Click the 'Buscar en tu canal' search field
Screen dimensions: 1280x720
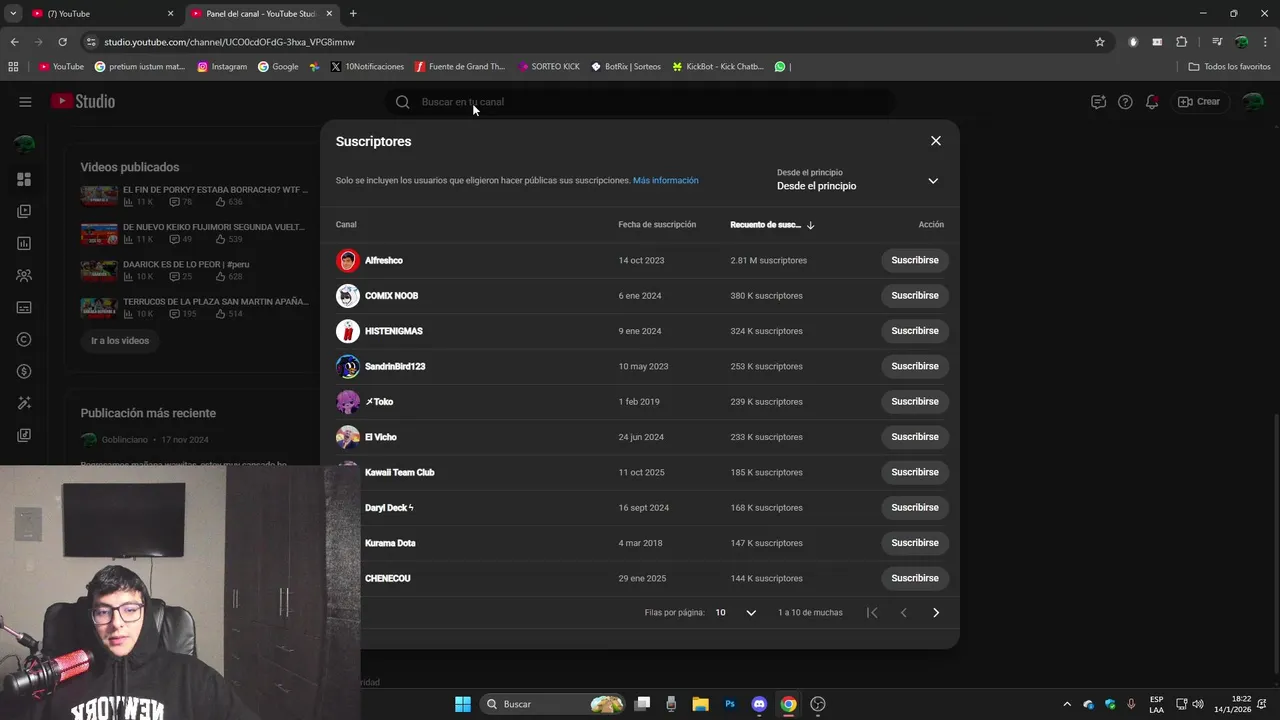pyautogui.click(x=640, y=102)
